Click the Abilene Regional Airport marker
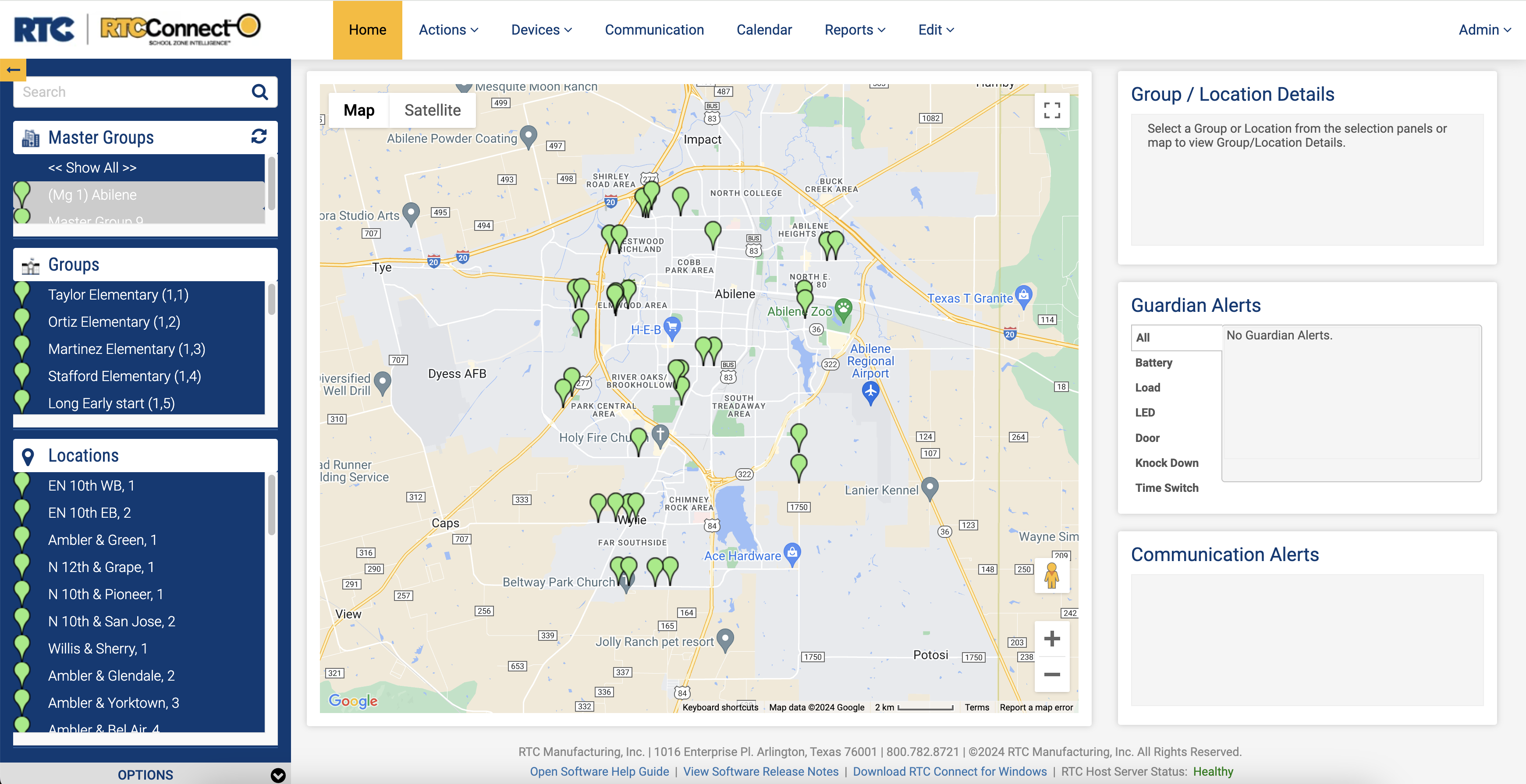 coord(870,392)
